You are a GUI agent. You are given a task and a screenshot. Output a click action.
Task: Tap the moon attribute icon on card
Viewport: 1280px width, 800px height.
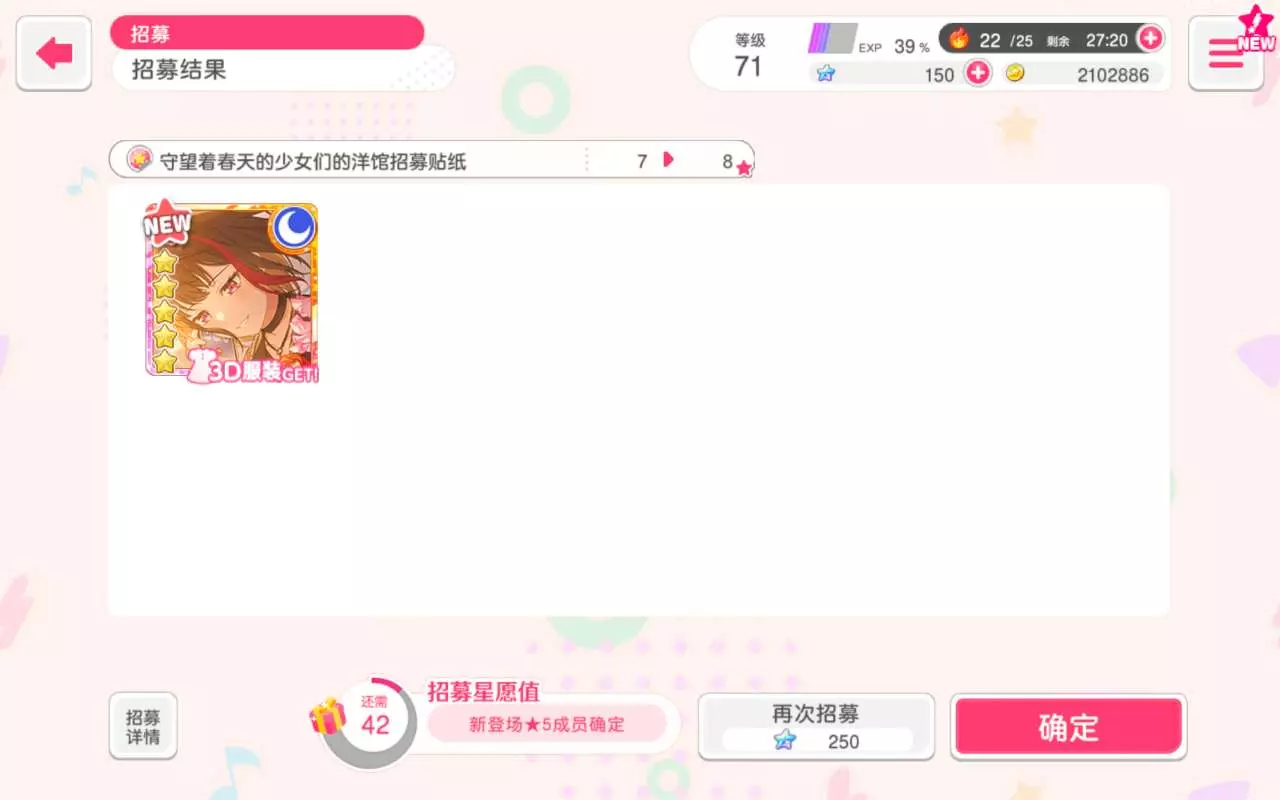pyautogui.click(x=293, y=228)
